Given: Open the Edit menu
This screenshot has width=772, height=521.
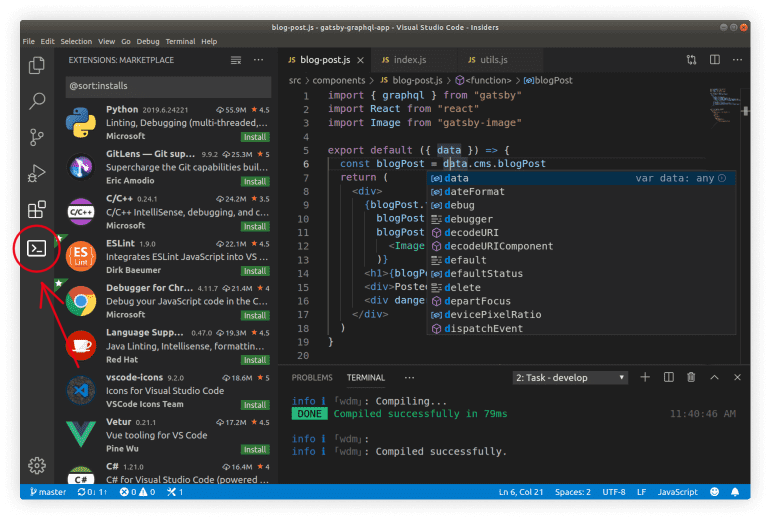Looking at the screenshot, I should tap(47, 41).
